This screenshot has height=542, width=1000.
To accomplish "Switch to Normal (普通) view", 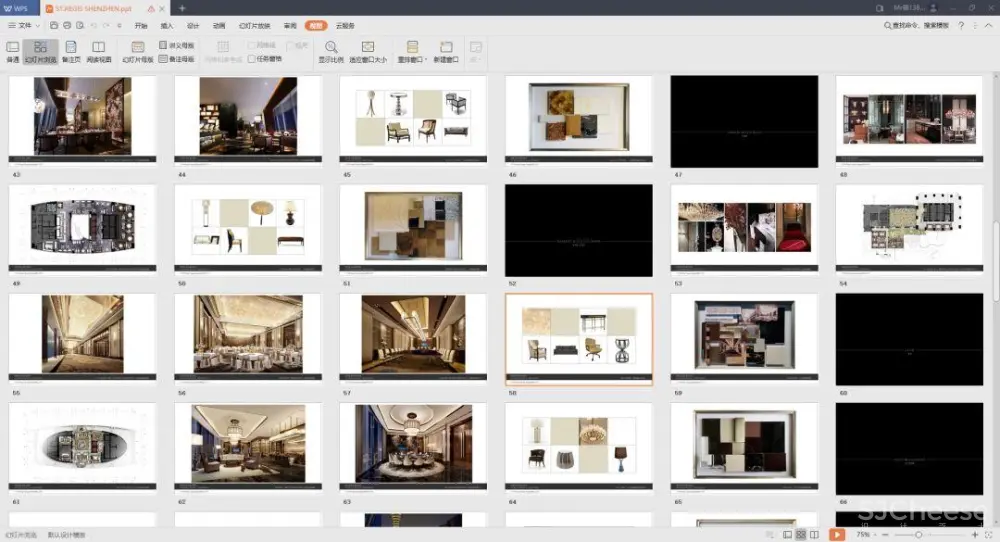I will (x=13, y=51).
